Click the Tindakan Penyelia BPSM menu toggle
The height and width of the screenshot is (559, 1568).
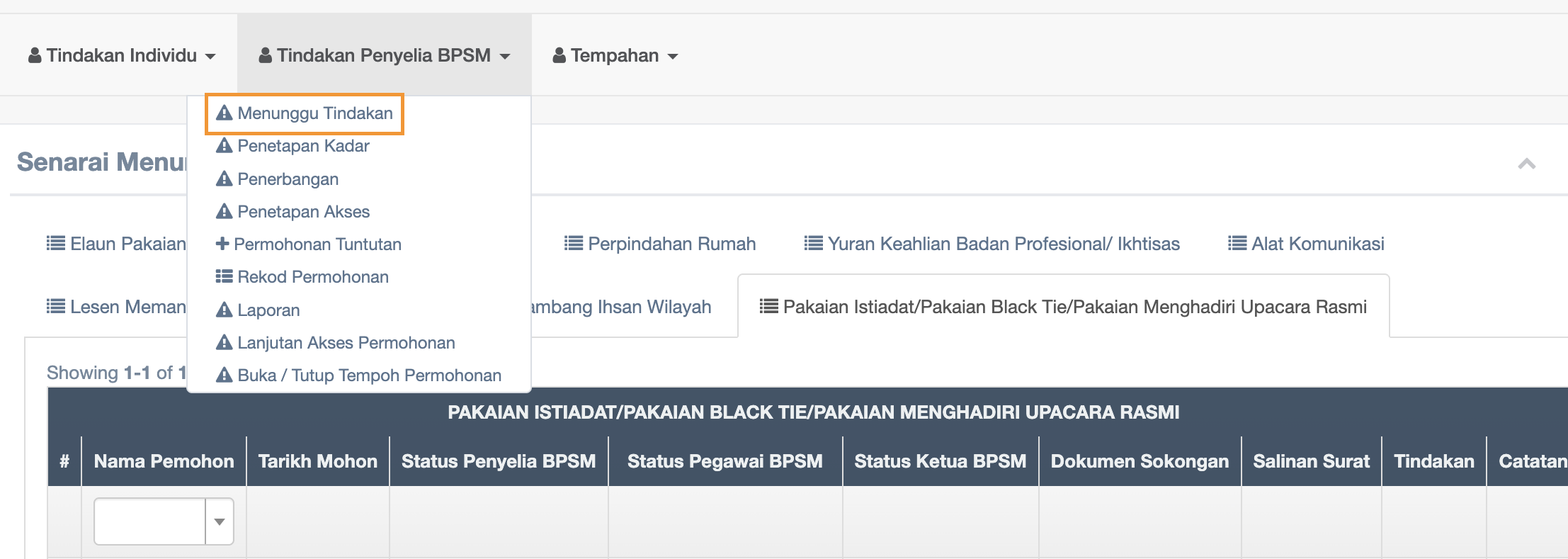pyautogui.click(x=384, y=55)
